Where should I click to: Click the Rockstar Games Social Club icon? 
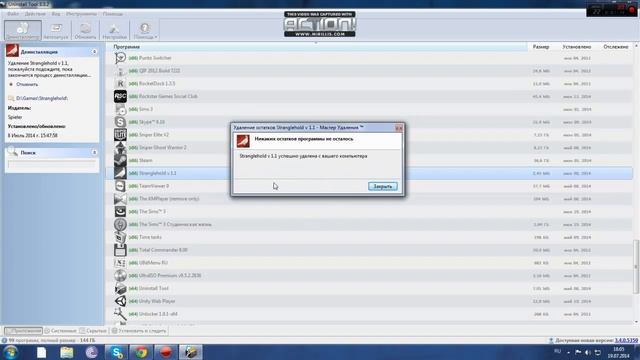(x=120, y=96)
